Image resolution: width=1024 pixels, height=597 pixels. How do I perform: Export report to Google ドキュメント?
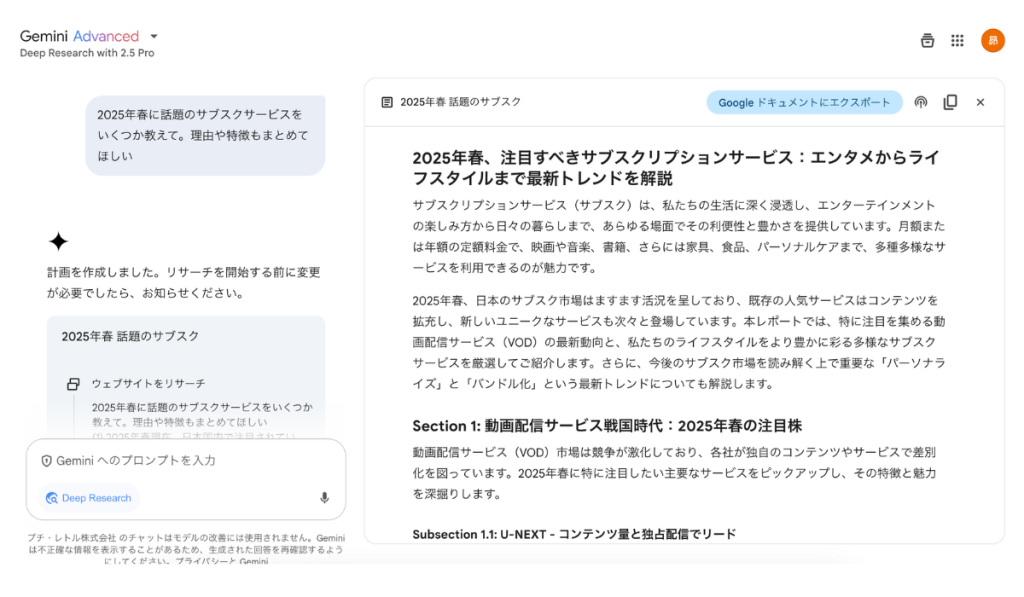[x=804, y=103]
